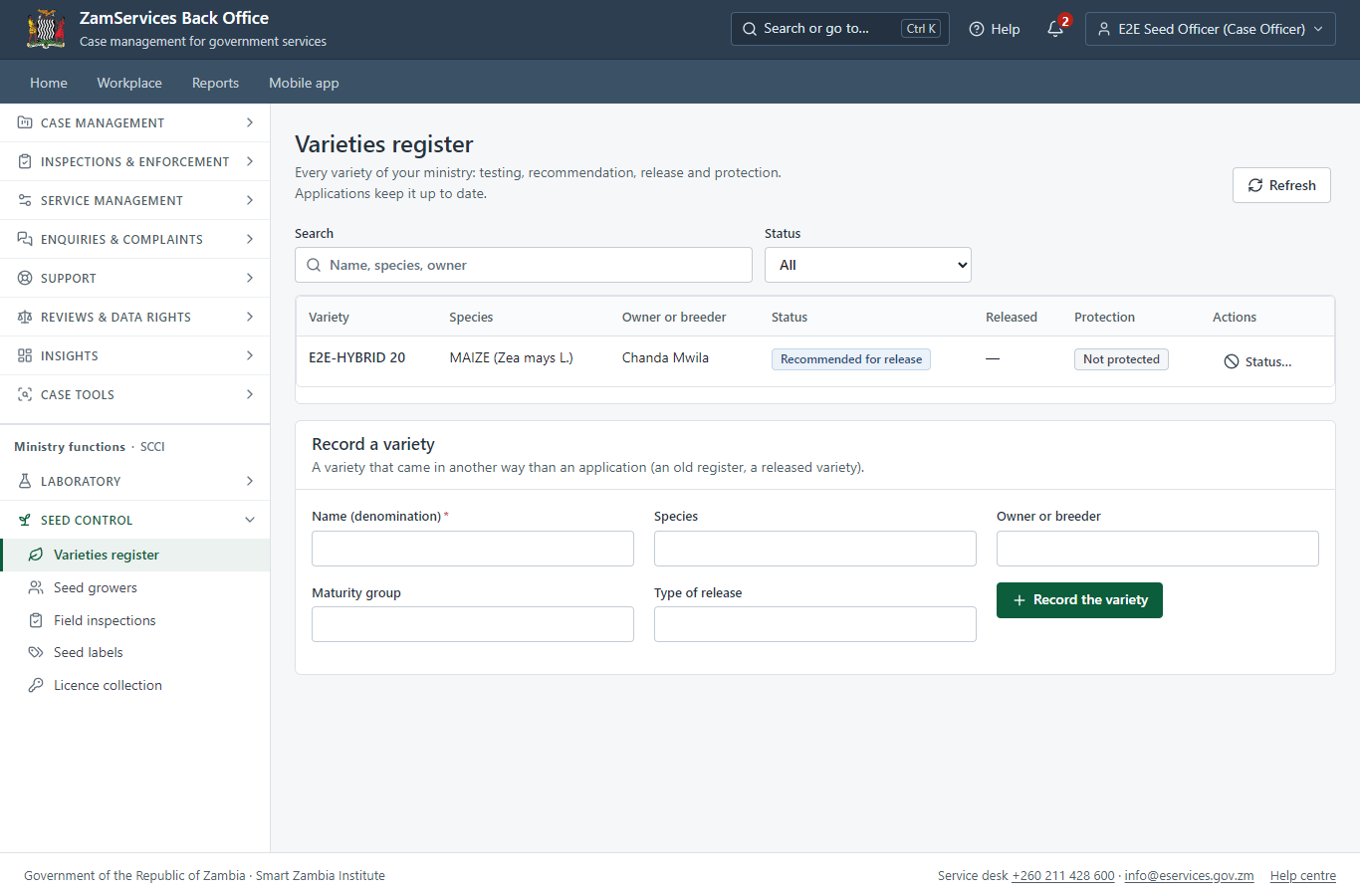Viewport: 1360px width, 896px height.
Task: Expand the Case Management section chevron
Action: (x=250, y=122)
